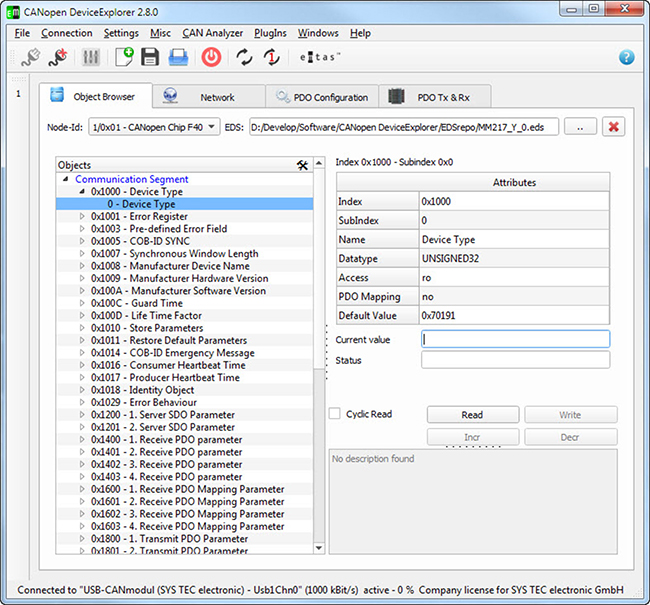Enable the Cyclic Read checkbox
Image resolution: width=650 pixels, height=605 pixels.
coord(335,414)
